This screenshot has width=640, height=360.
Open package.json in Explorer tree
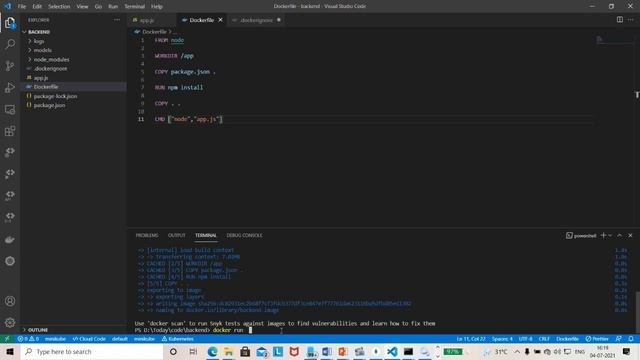pyautogui.click(x=73, y=105)
